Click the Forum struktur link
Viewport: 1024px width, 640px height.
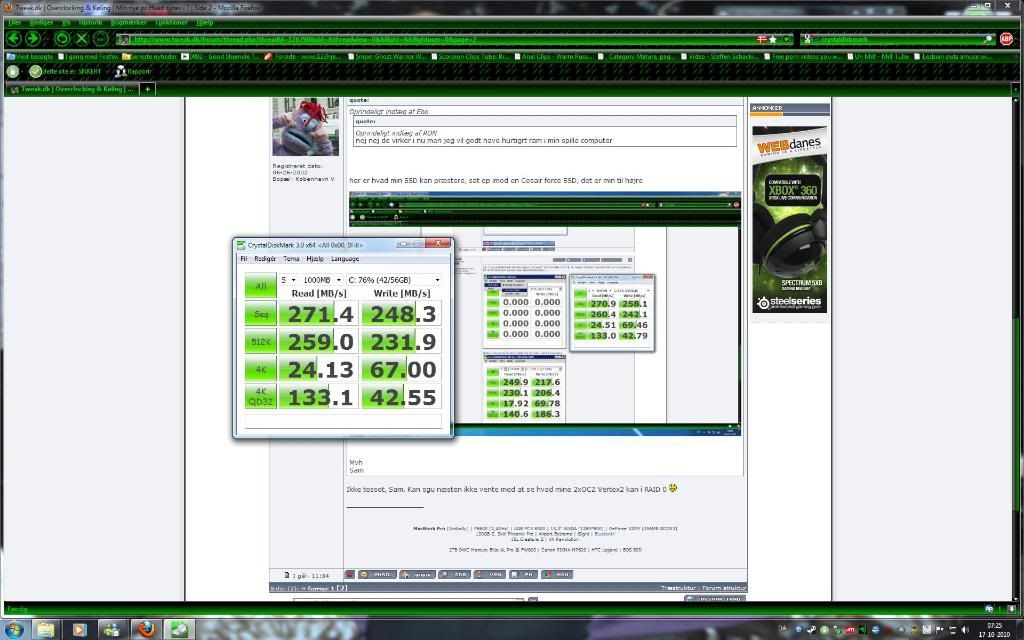[724, 588]
